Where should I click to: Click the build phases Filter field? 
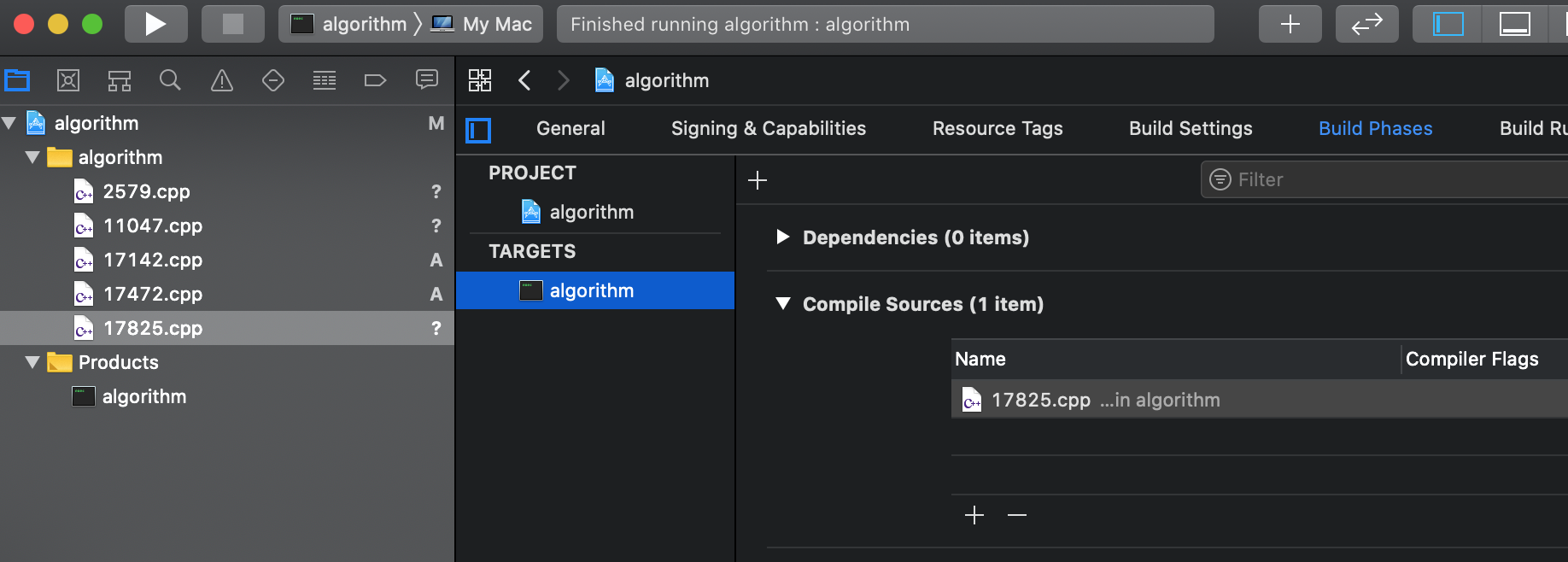[x=1384, y=179]
